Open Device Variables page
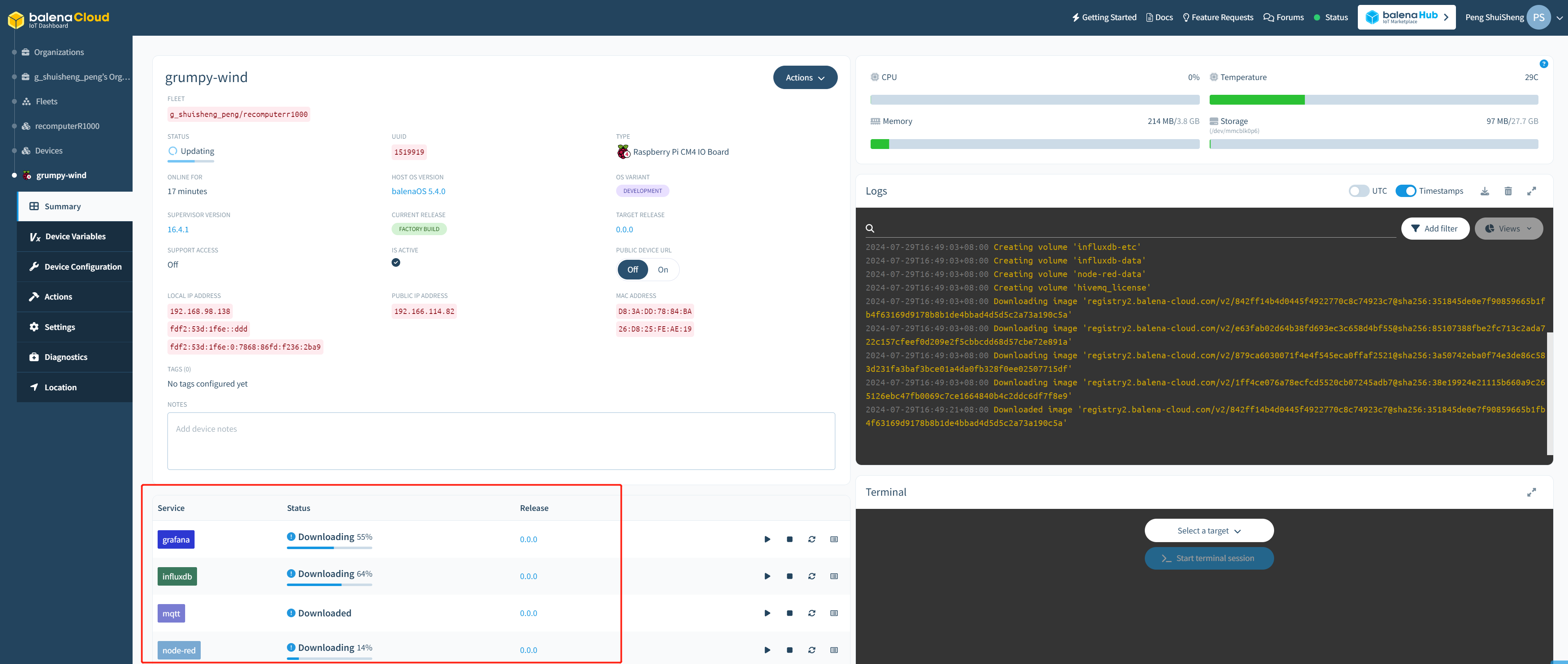The width and height of the screenshot is (1568, 664). (x=75, y=237)
